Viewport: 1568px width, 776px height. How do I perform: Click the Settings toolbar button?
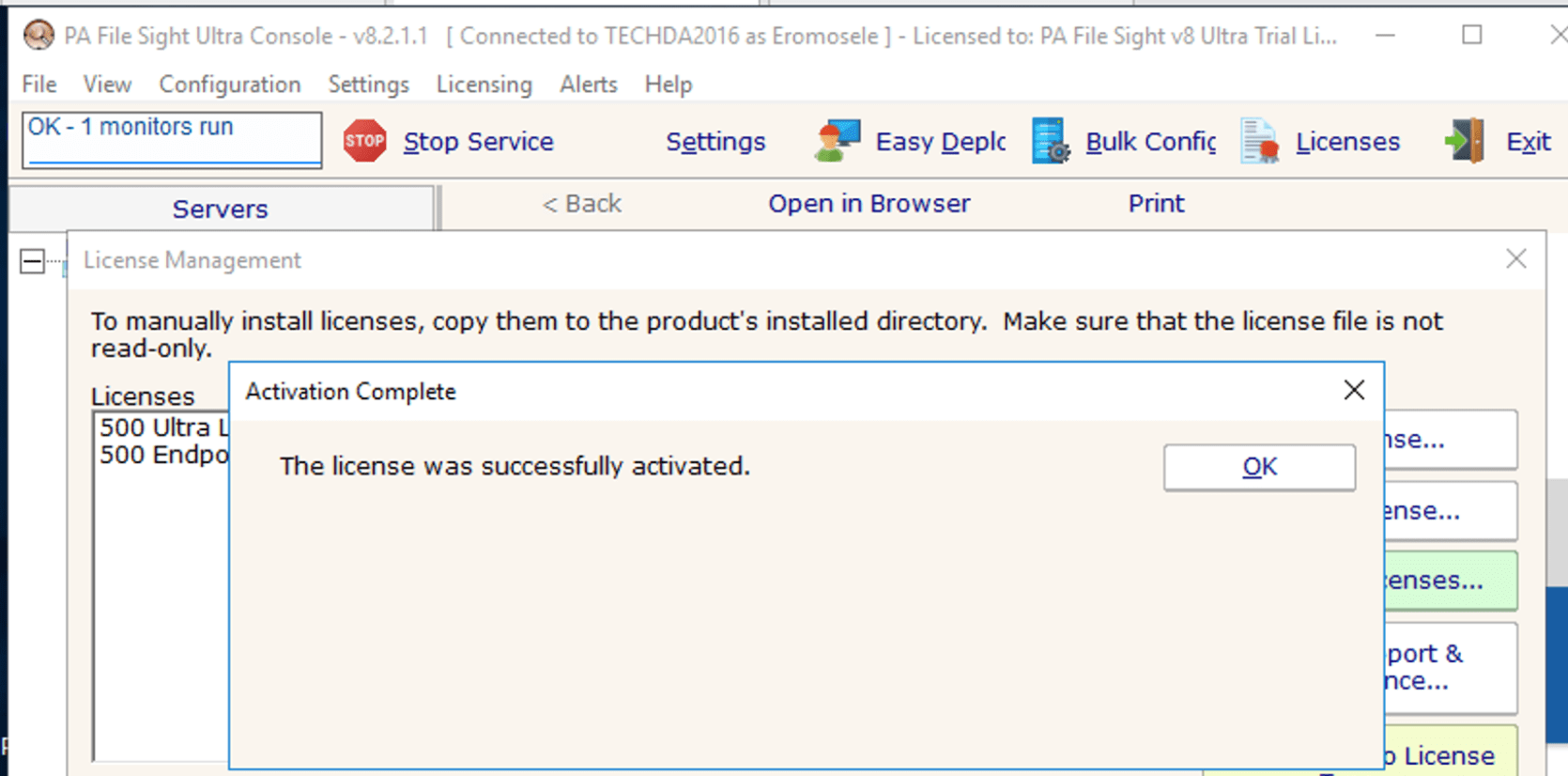point(715,142)
